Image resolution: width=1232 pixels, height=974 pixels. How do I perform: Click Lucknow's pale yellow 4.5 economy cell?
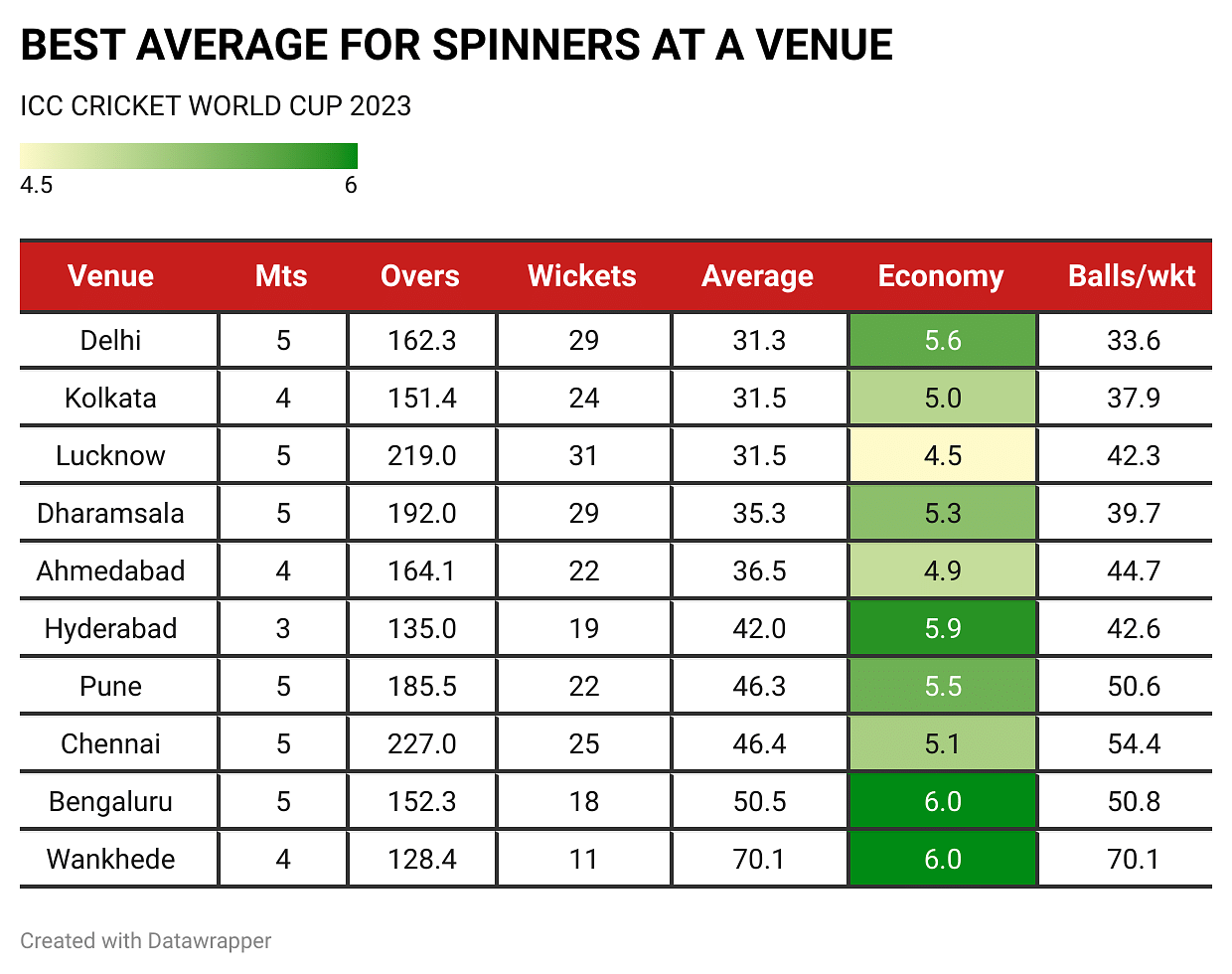pyautogui.click(x=943, y=456)
